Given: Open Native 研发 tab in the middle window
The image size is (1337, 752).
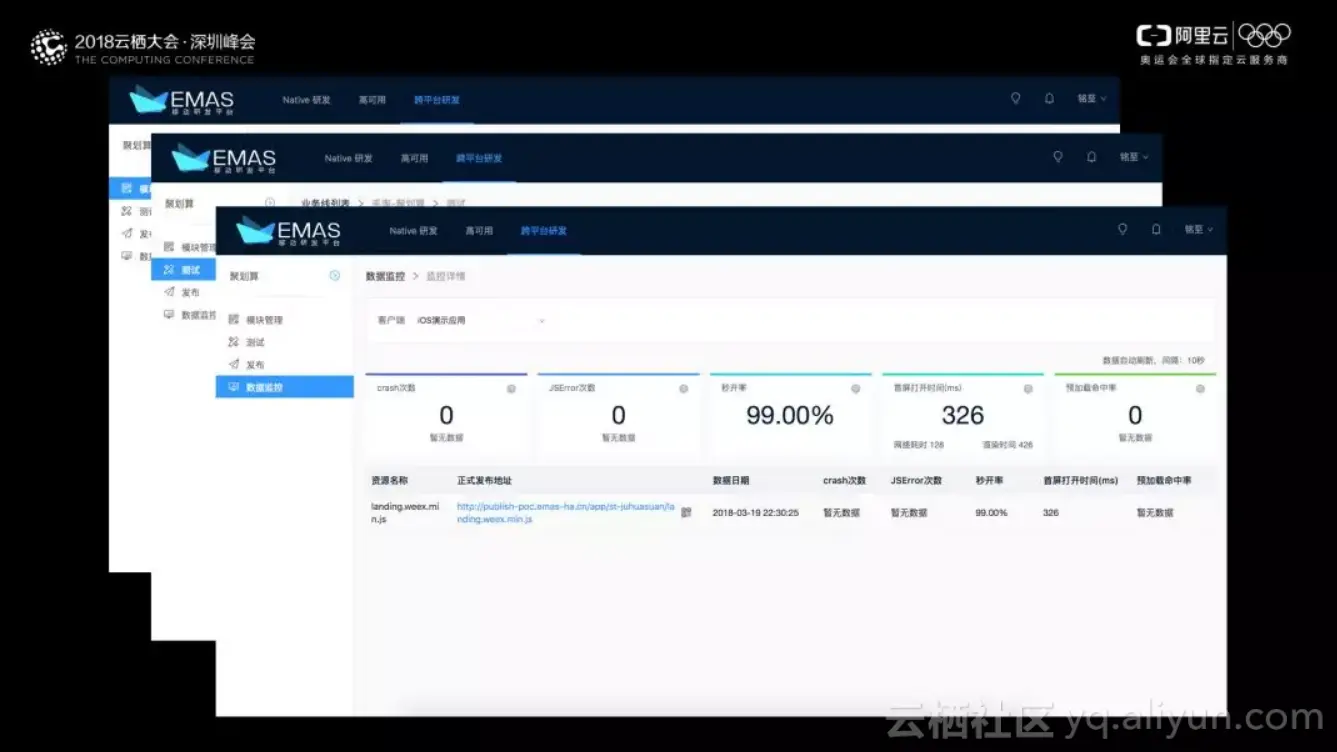Looking at the screenshot, I should [x=349, y=158].
